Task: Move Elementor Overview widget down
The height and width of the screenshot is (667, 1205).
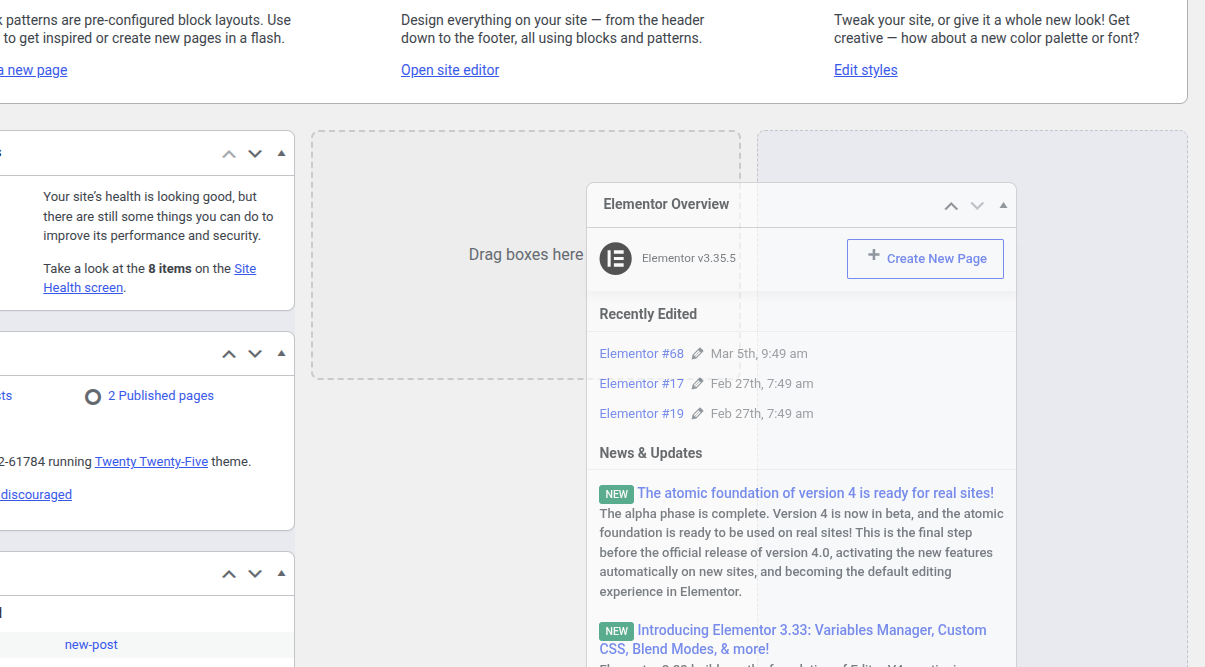Action: point(977,206)
